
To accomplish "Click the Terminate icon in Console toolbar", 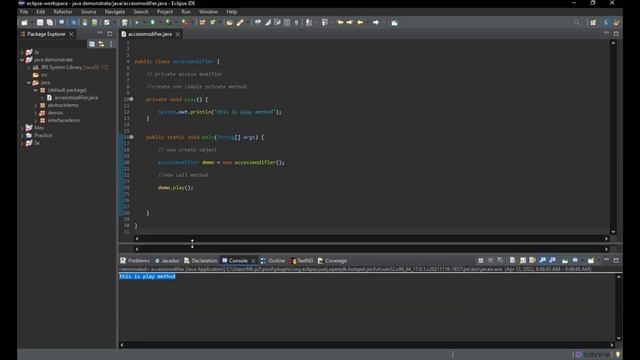I will pos(481,260).
